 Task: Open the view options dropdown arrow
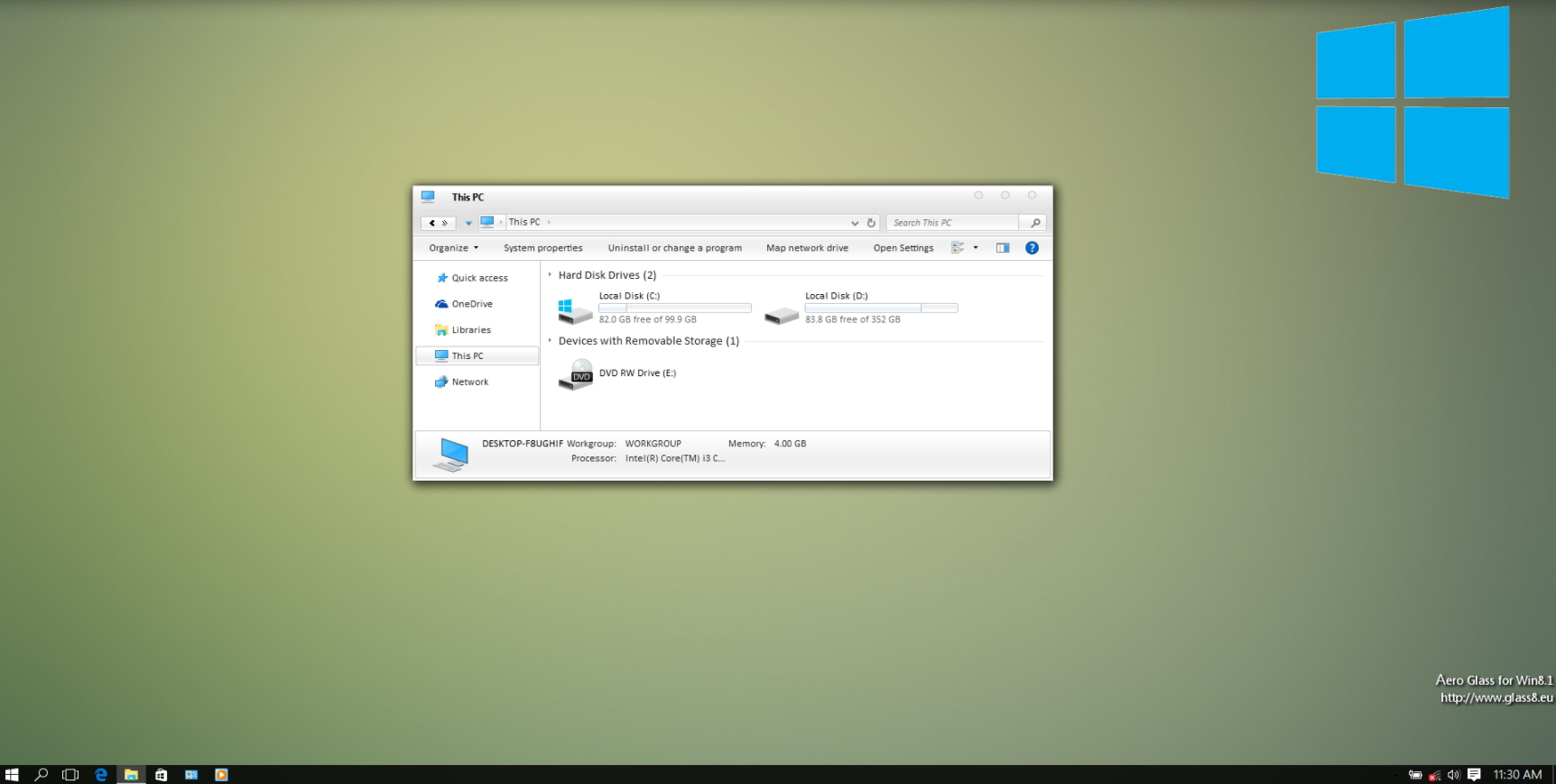(976, 248)
